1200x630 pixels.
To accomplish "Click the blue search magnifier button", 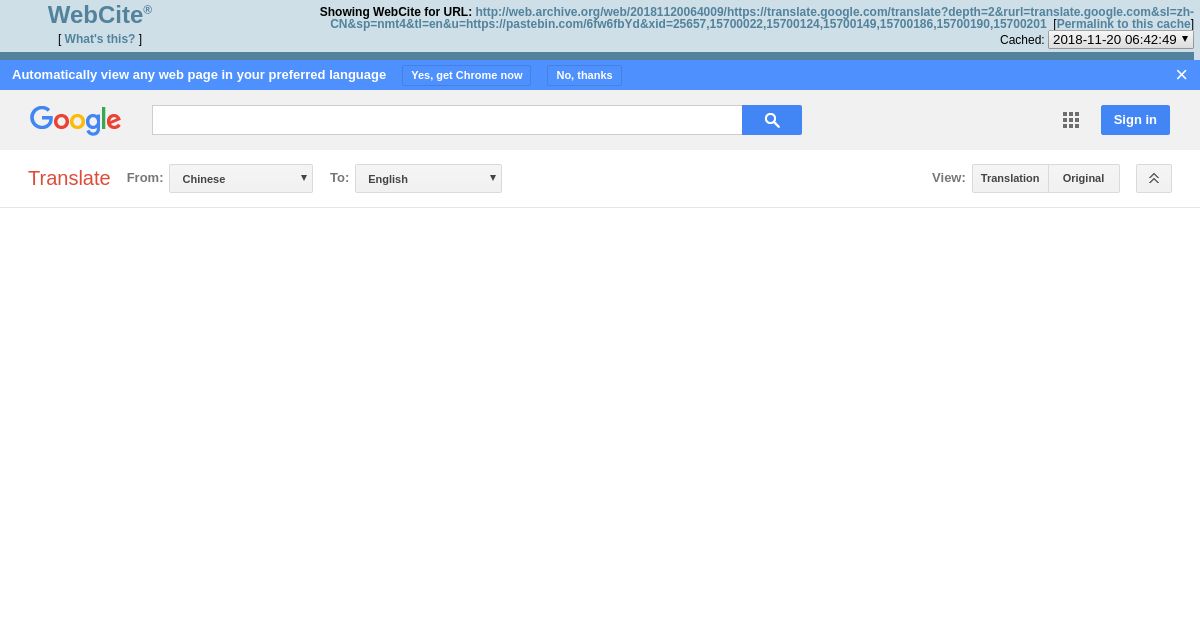I will [x=772, y=120].
